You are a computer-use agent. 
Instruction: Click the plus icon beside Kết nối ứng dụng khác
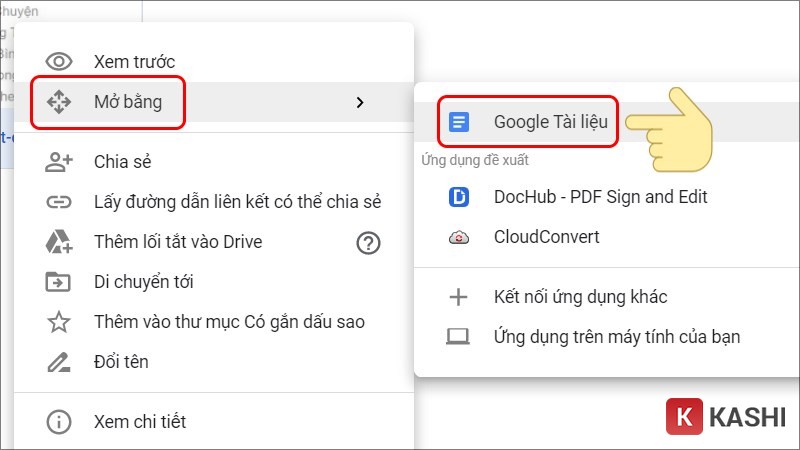pyautogui.click(x=458, y=297)
